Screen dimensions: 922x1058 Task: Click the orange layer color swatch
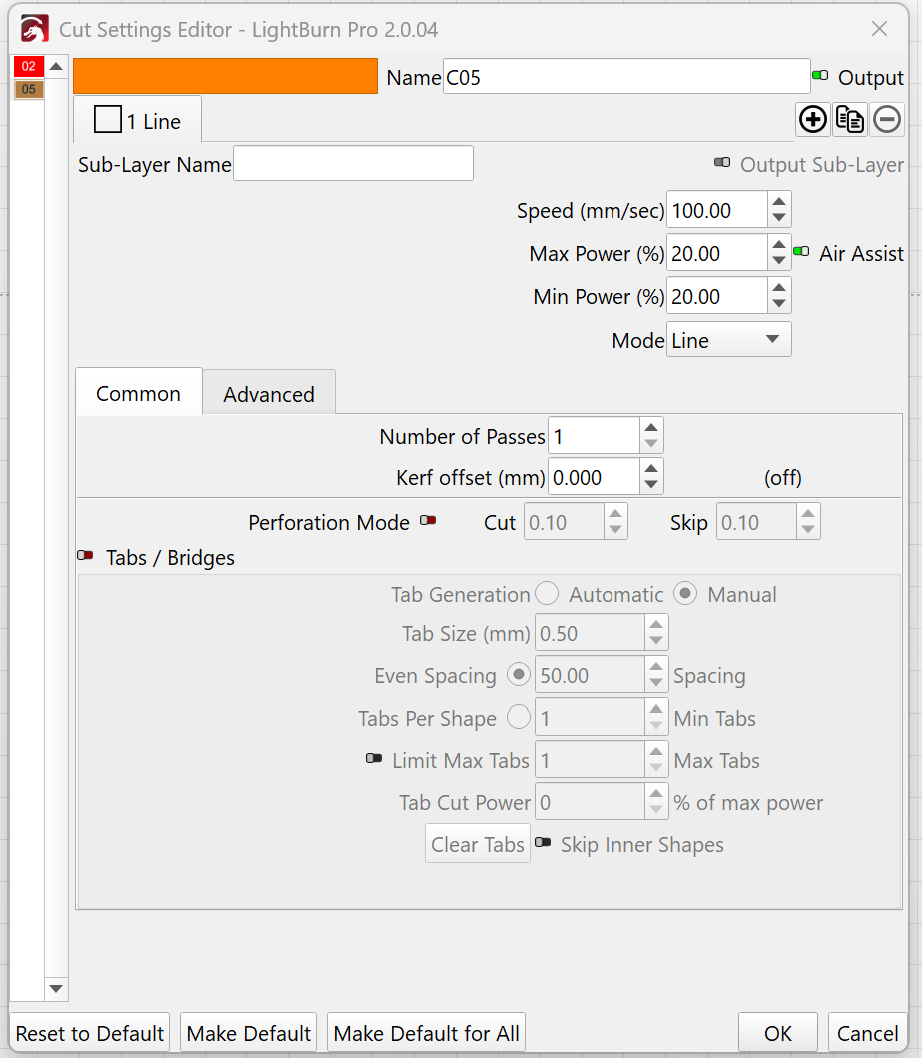tap(226, 76)
